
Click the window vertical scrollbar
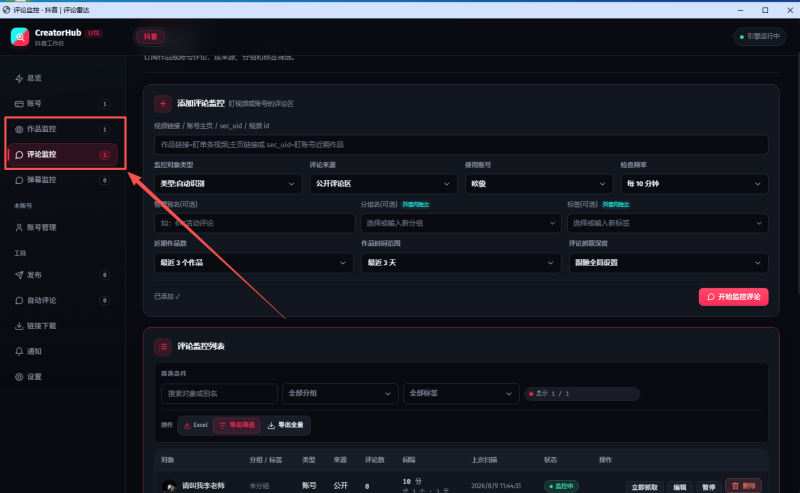[x=797, y=174]
